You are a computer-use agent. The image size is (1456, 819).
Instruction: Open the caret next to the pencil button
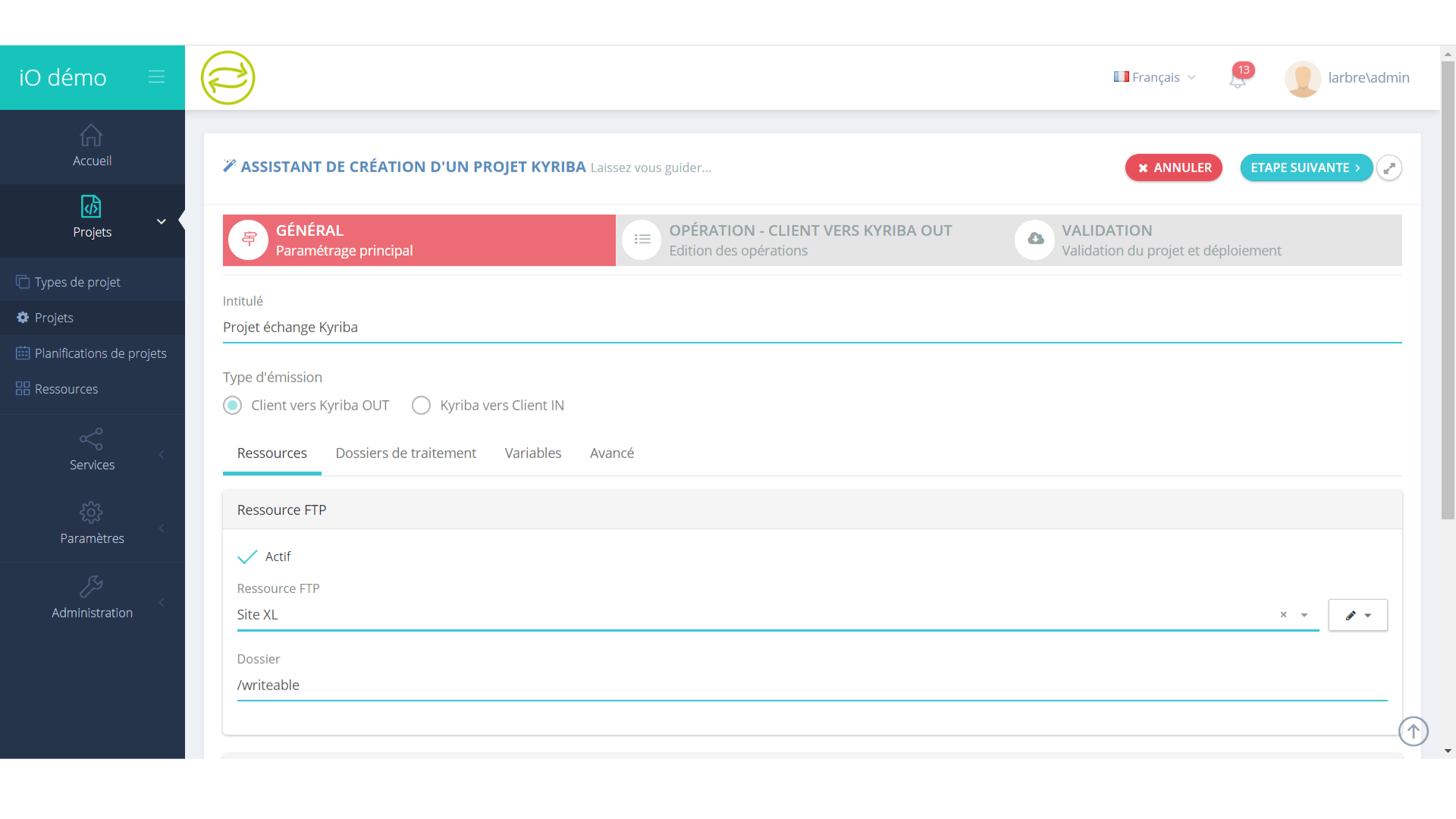[x=1368, y=616]
